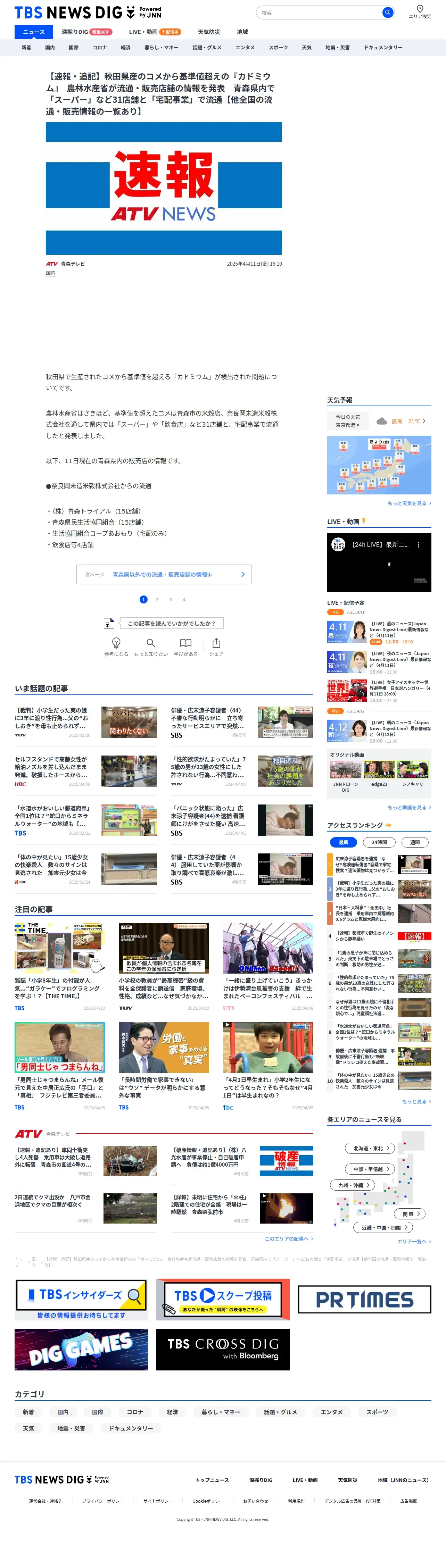The height and width of the screenshot is (1568, 446).
Task: Expand the 近畿・中国・四国 area button
Action: coord(383,1227)
